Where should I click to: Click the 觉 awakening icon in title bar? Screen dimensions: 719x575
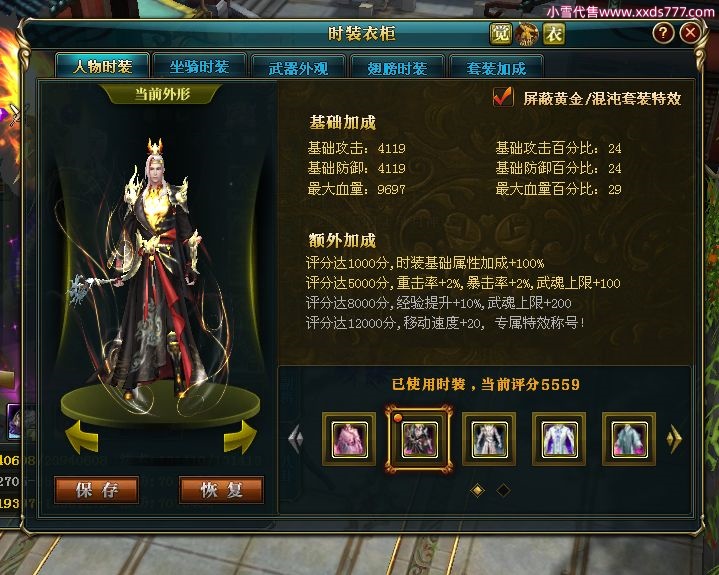coord(500,33)
